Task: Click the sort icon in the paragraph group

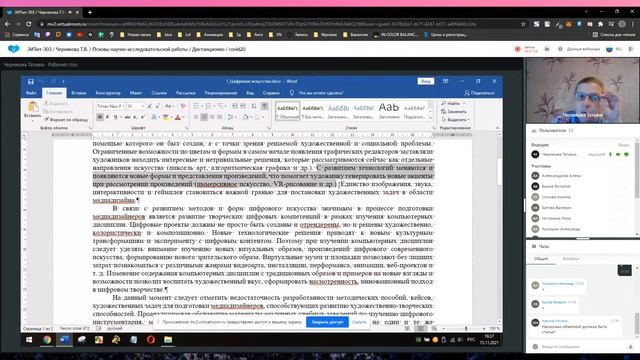Action: click(254, 106)
